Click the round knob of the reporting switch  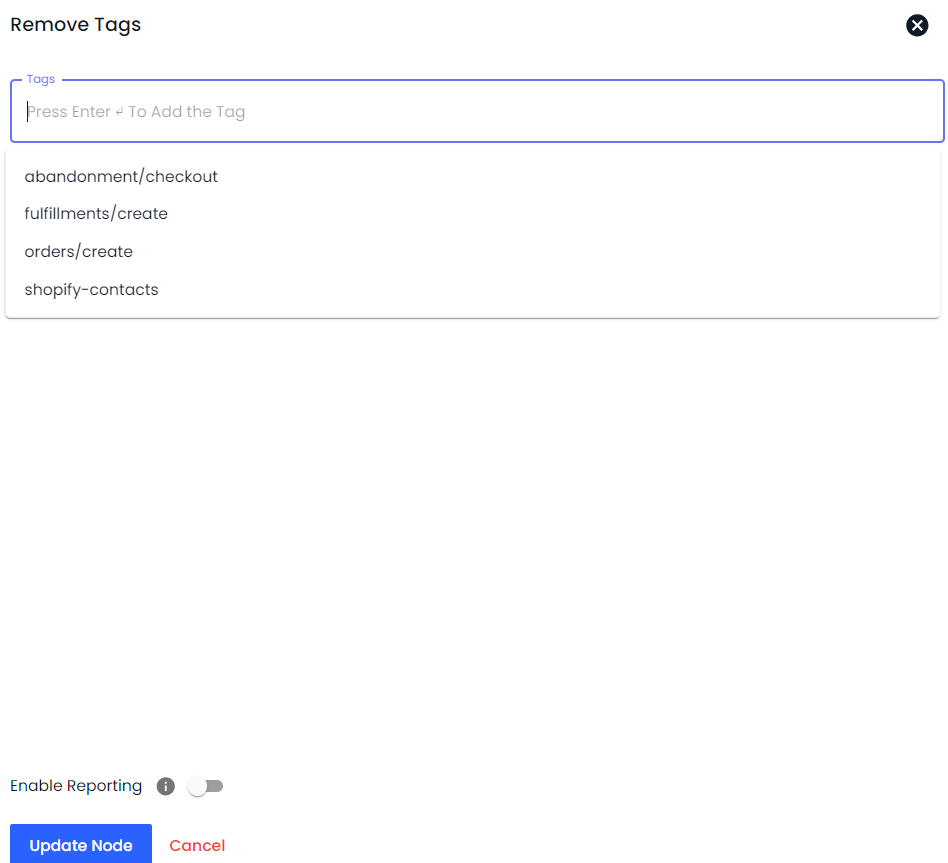pos(198,786)
